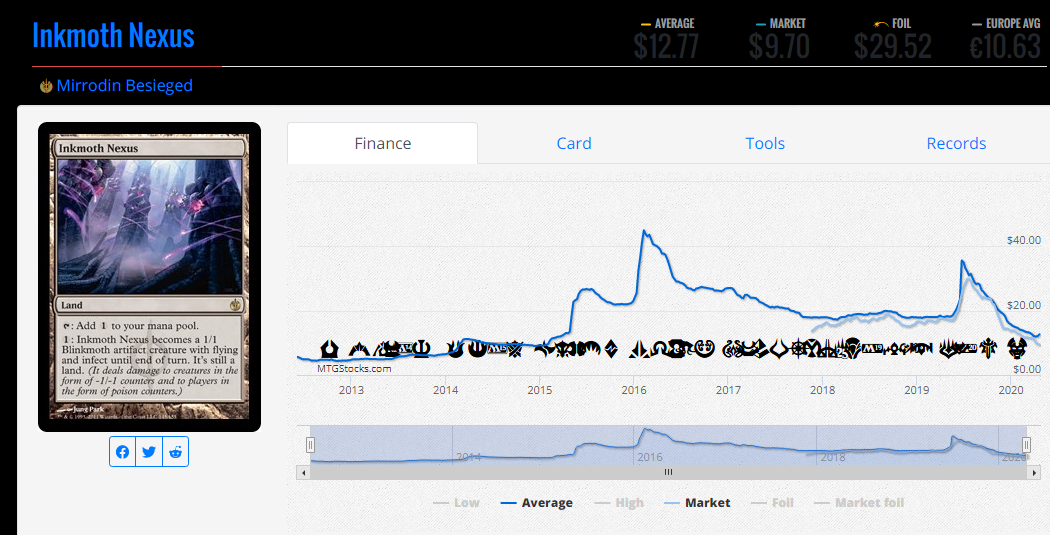Viewport: 1050px width, 535px height.
Task: Click the $40.00 y-axis label
Action: pyautogui.click(x=1024, y=240)
